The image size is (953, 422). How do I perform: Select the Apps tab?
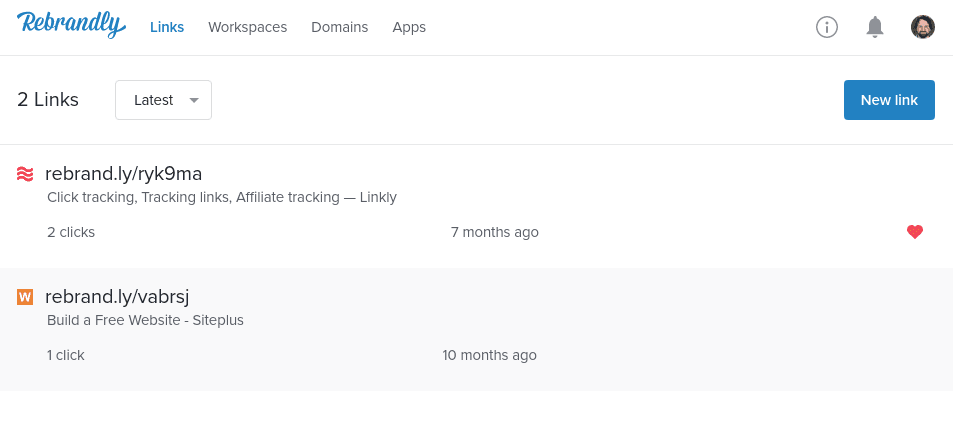tap(409, 27)
